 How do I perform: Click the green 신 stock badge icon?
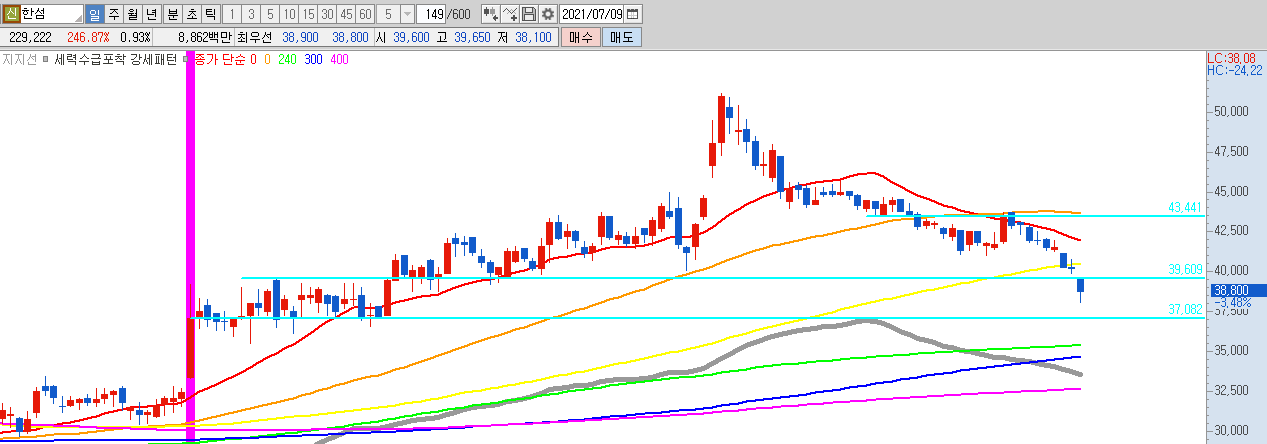[12, 15]
